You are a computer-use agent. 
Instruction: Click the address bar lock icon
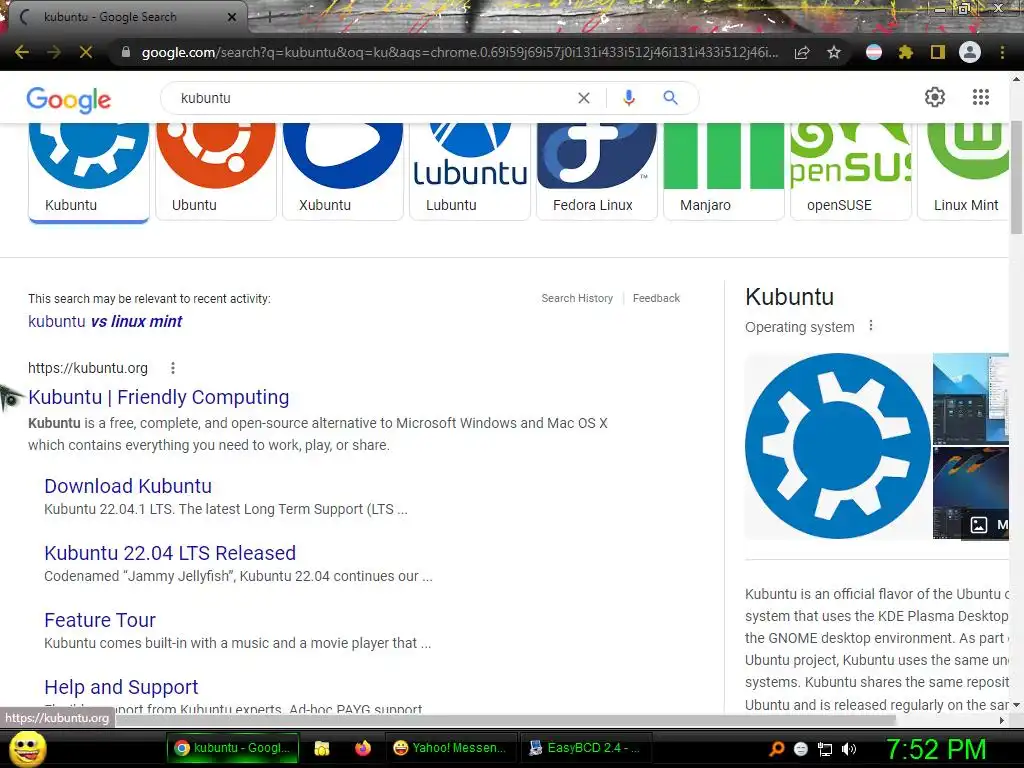(126, 52)
